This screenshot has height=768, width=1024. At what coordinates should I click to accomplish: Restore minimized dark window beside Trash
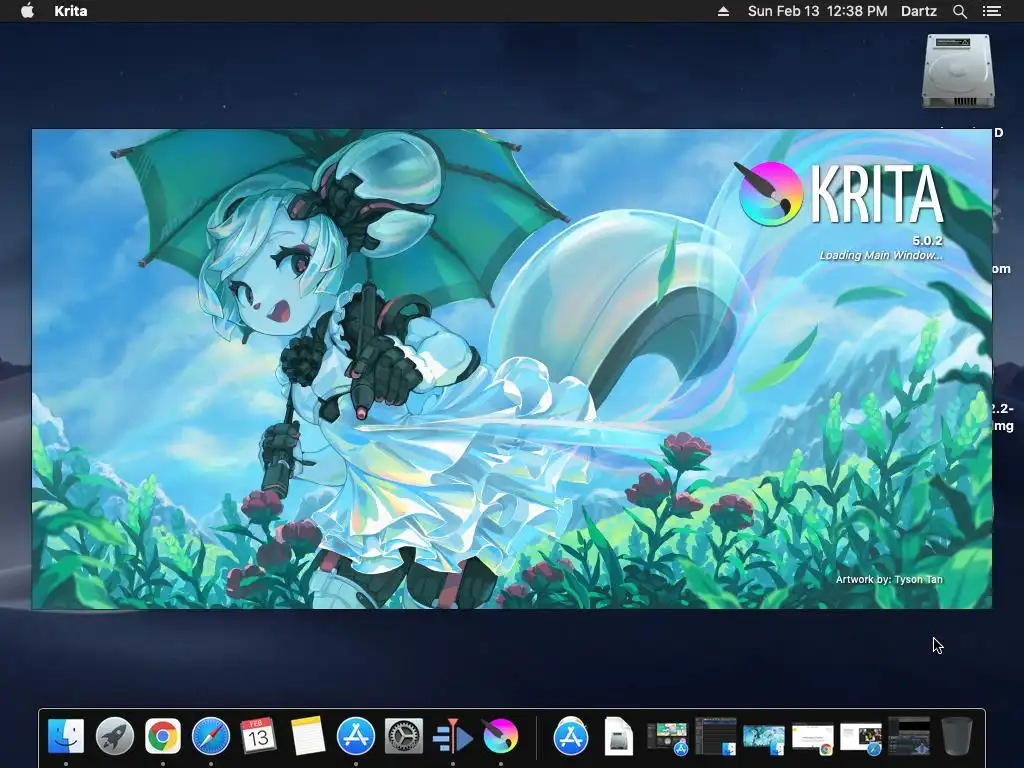coord(909,737)
